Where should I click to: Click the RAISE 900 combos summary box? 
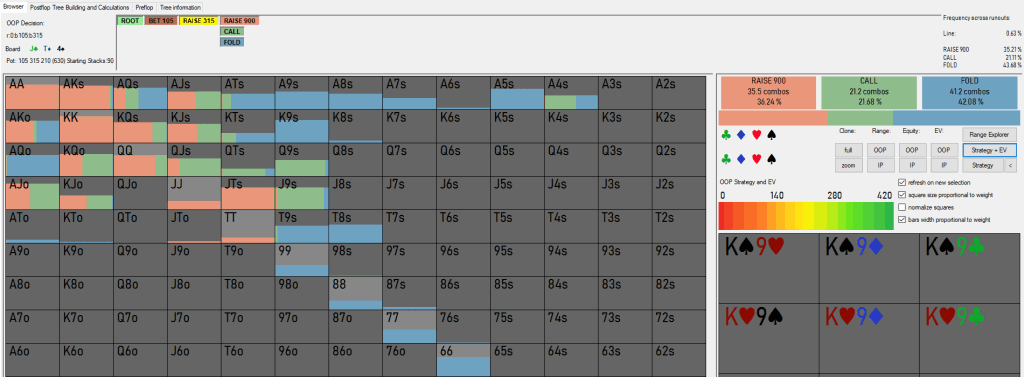point(768,92)
